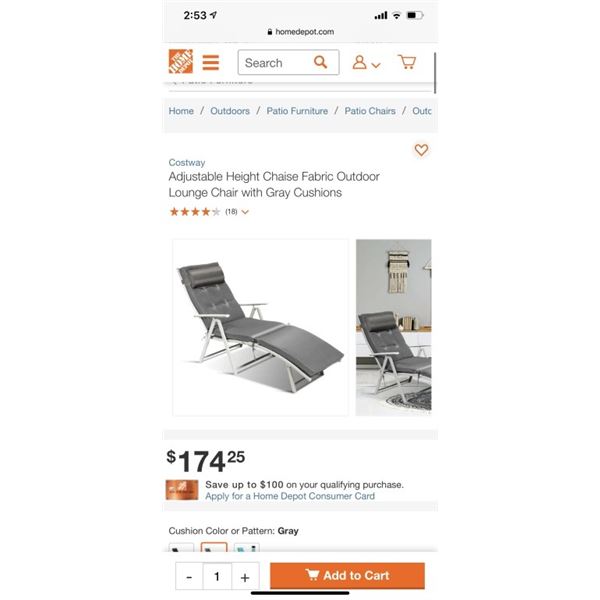Tap the Home Depot consumer card image
600x600 pixels.
182,490
